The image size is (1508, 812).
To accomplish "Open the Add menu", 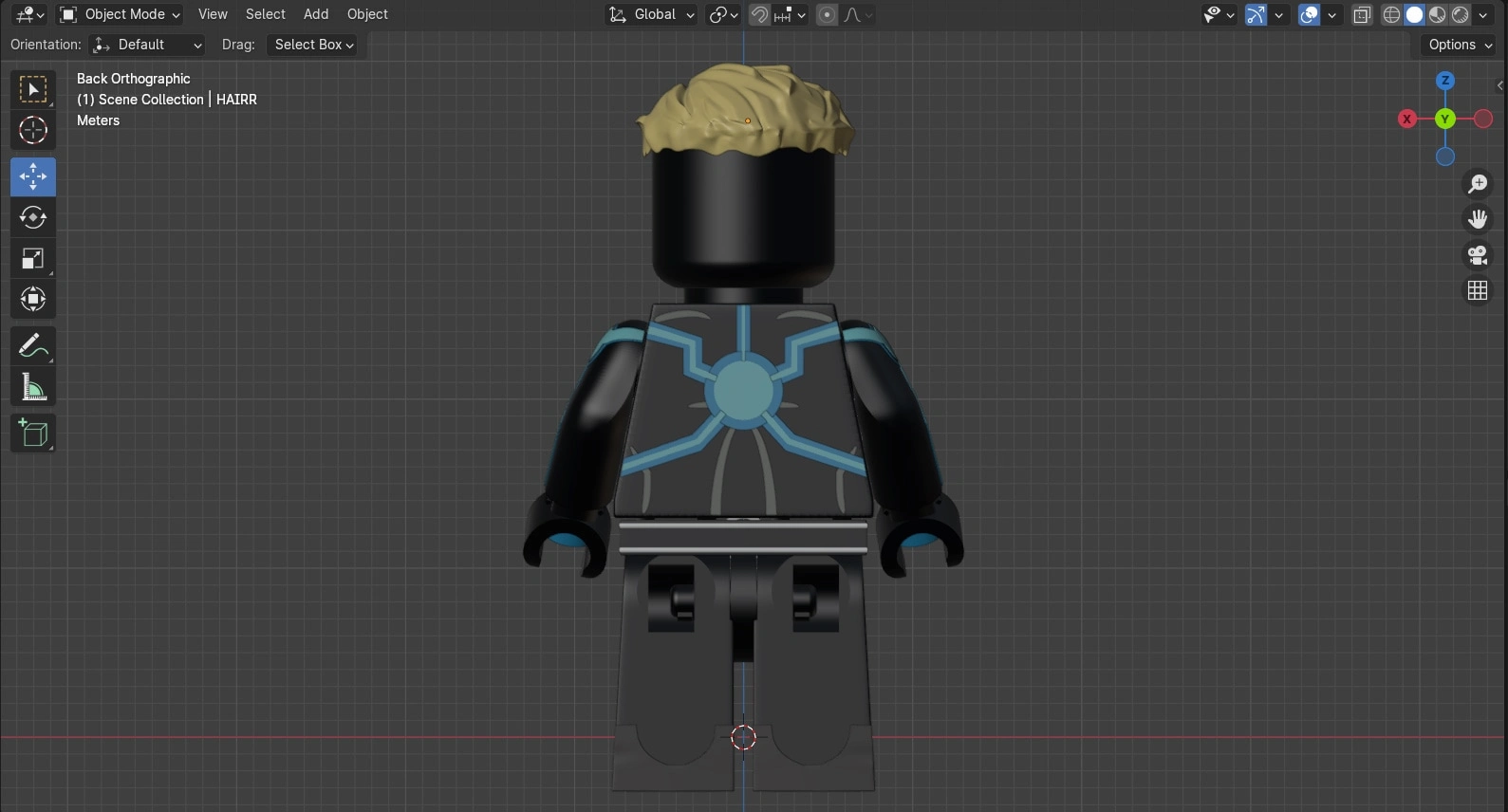I will [316, 14].
